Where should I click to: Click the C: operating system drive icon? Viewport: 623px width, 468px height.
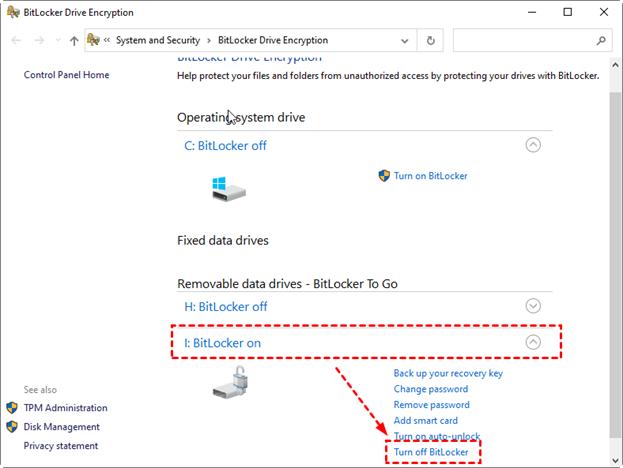(x=228, y=188)
